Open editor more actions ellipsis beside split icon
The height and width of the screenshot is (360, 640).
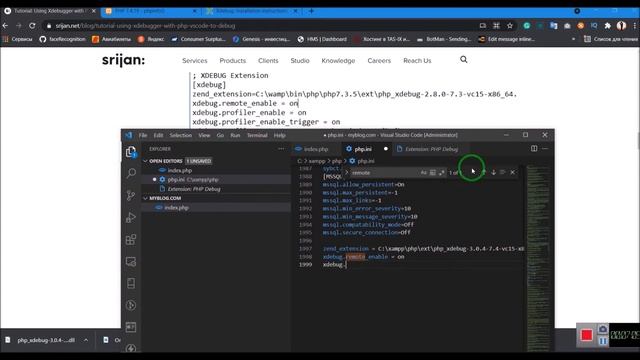coord(545,149)
